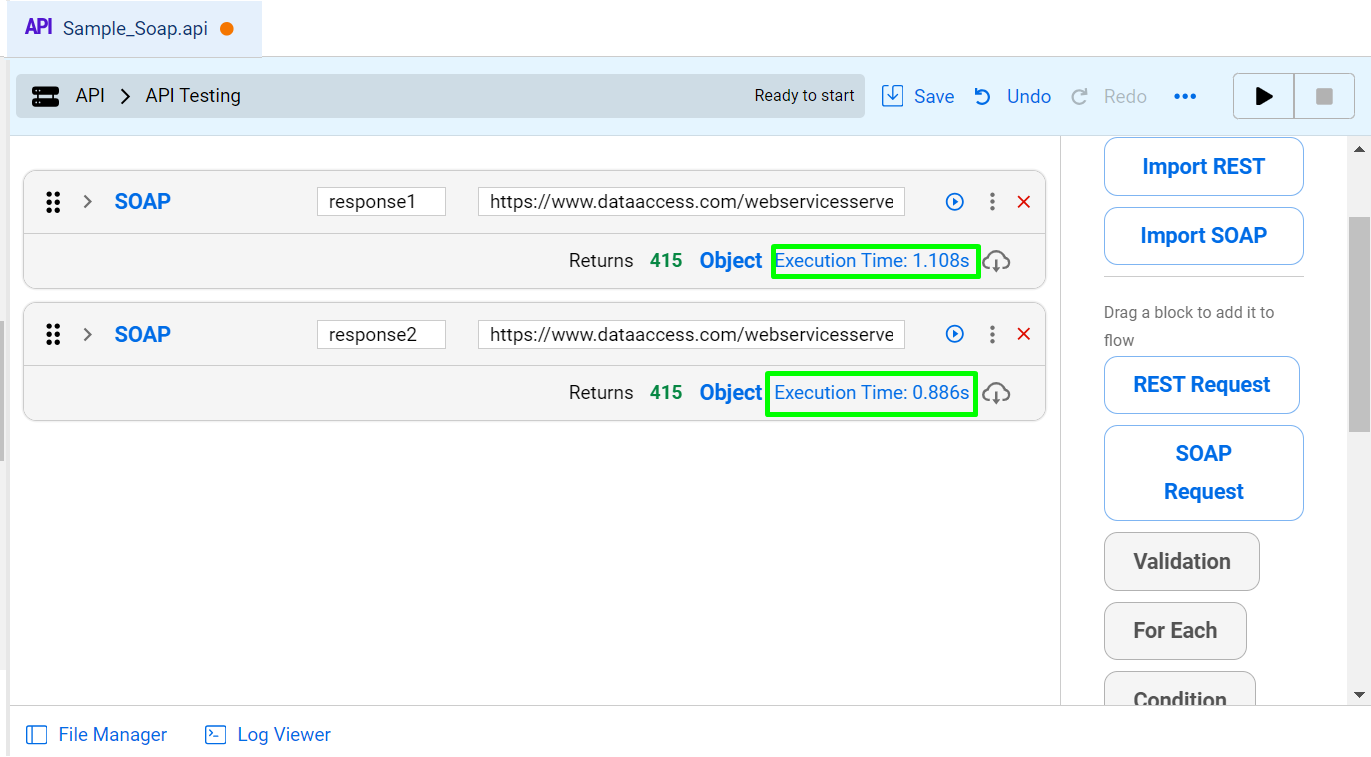The height and width of the screenshot is (757, 1371).
Task: Delete the response1 SOAP block
Action: [1023, 202]
